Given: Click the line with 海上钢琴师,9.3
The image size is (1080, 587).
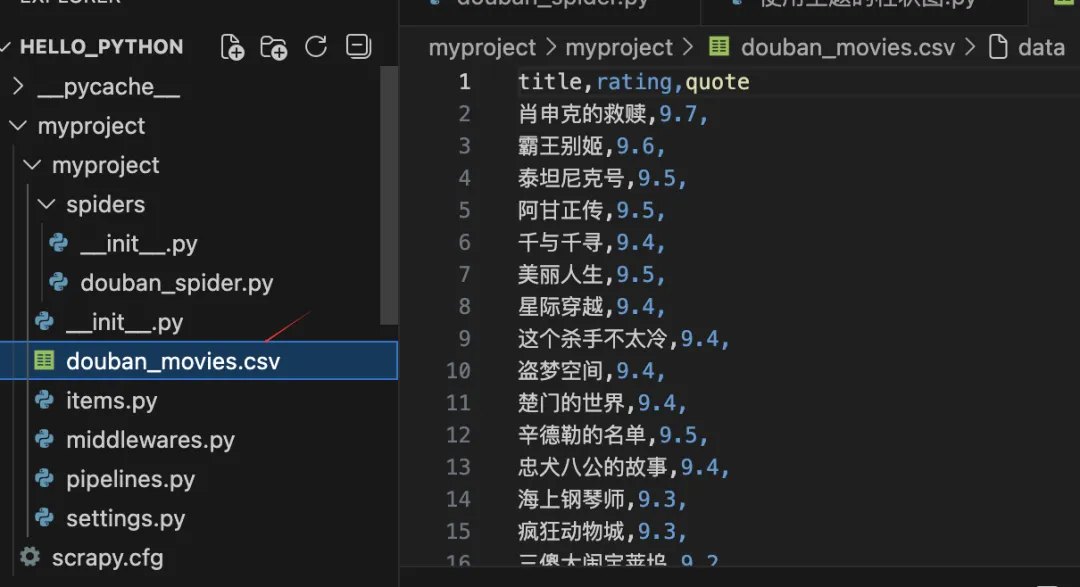Looking at the screenshot, I should point(603,500).
